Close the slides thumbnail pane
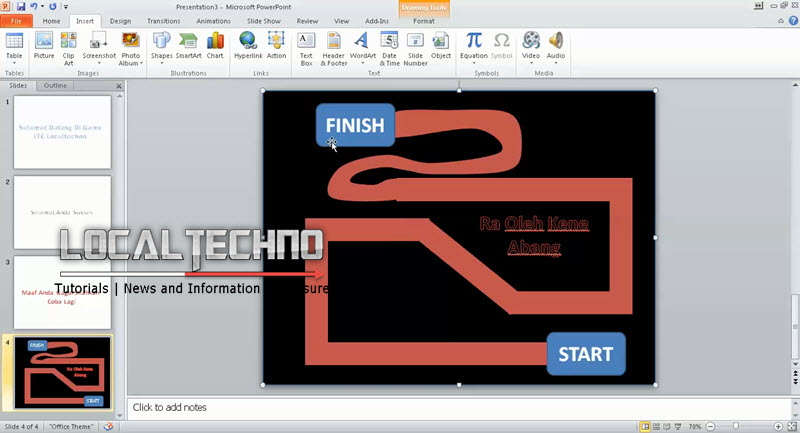This screenshot has width=800, height=433. tap(119, 86)
